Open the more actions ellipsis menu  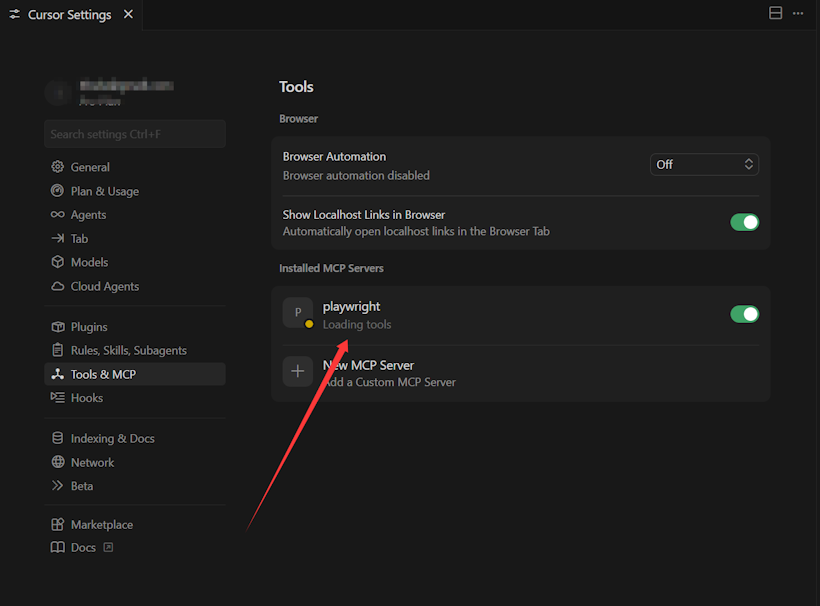pos(798,13)
